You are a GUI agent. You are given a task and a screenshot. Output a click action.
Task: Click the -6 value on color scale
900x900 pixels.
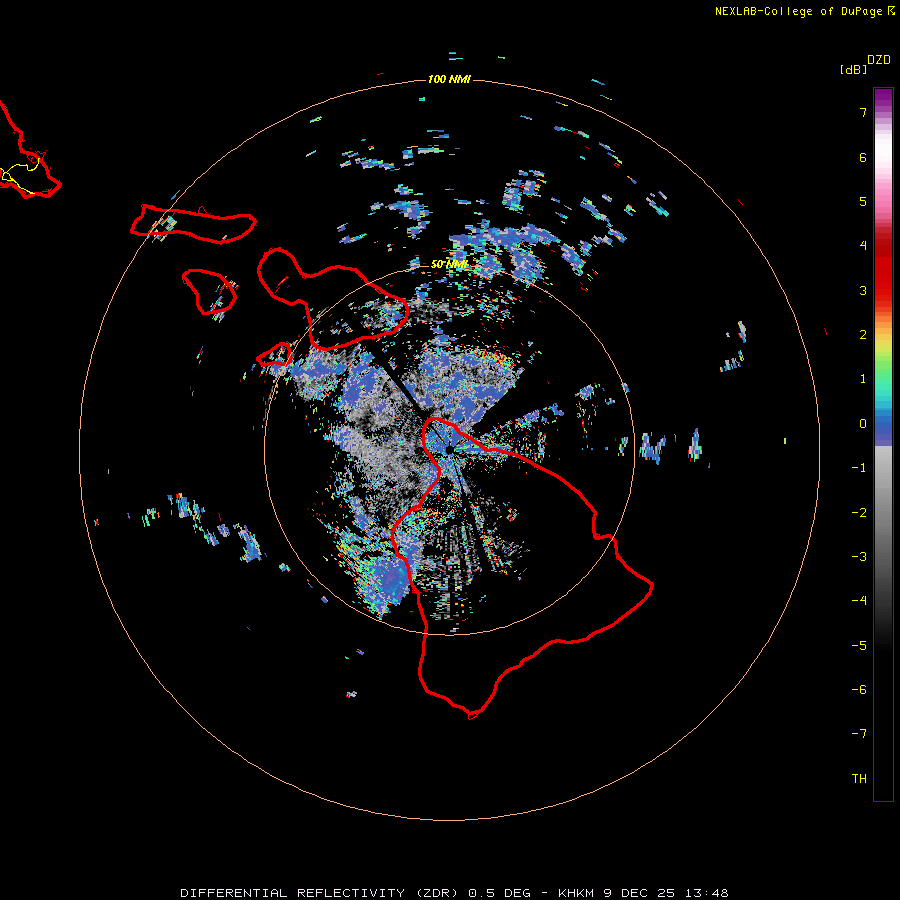click(859, 690)
